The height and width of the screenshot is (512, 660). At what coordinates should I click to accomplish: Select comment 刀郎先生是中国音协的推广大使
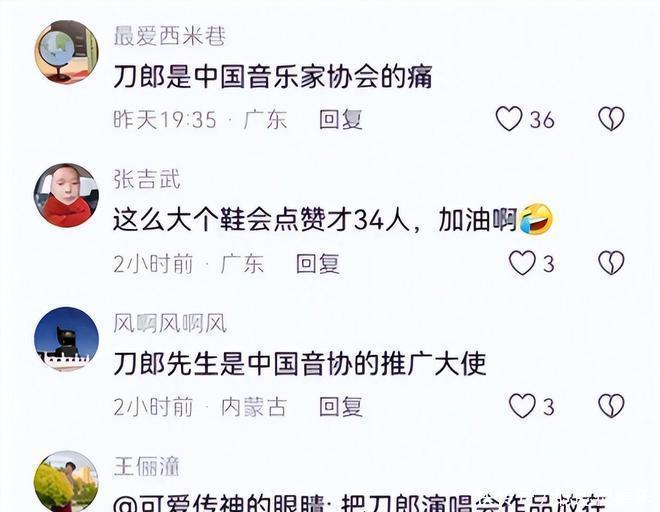(x=300, y=364)
